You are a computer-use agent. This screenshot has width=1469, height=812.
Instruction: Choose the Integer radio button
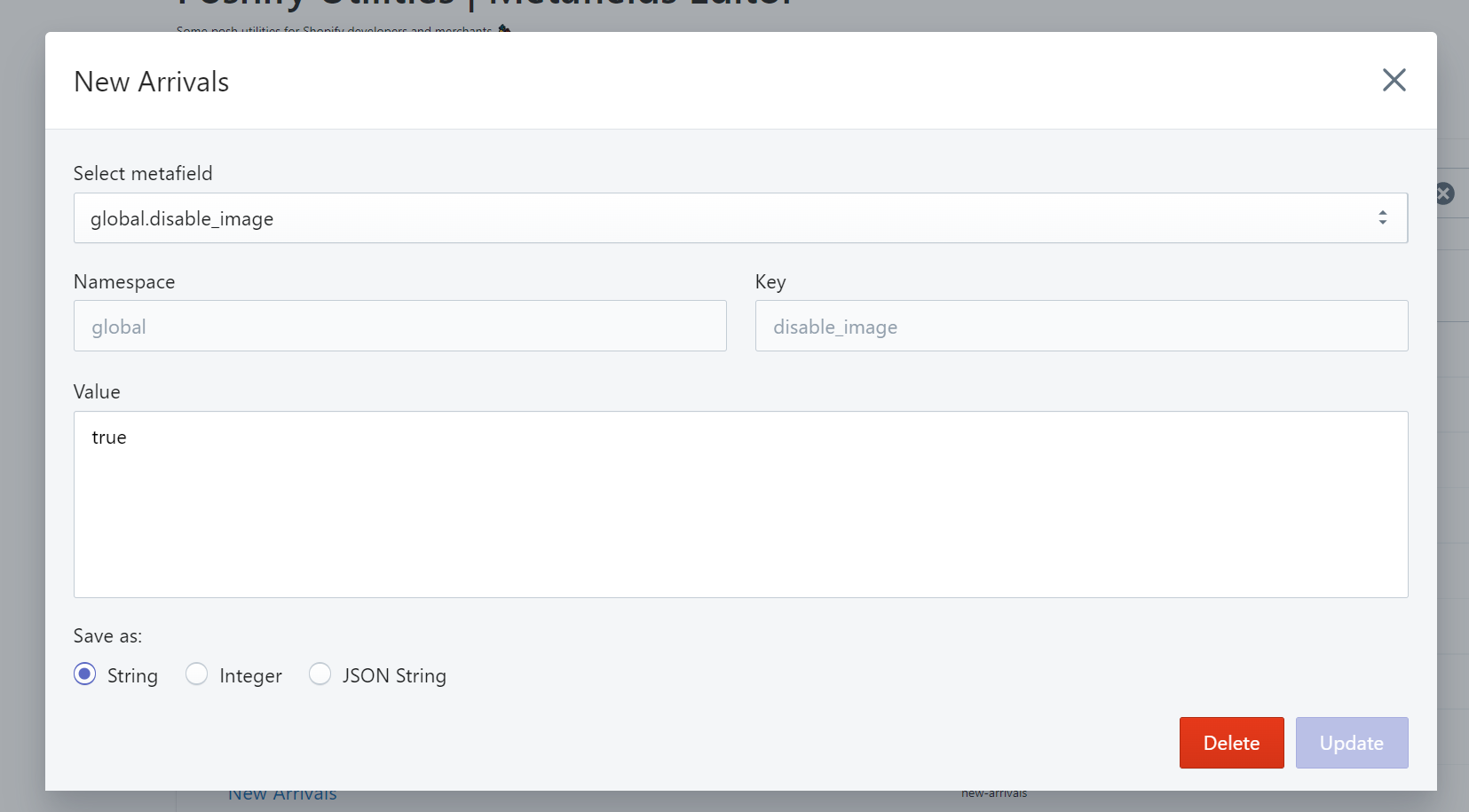(197, 674)
